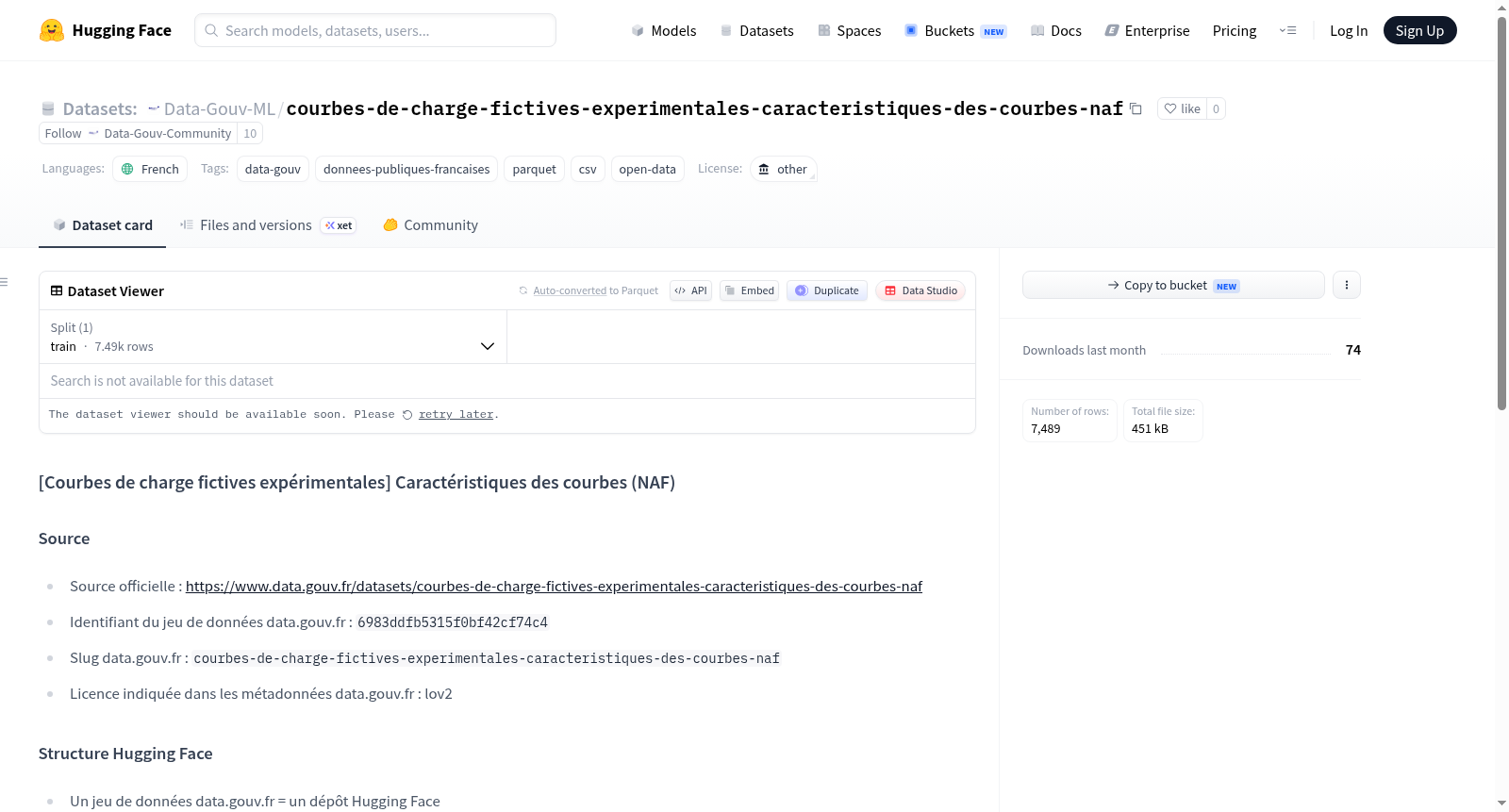Screen dimensions: 1509x812
Task: Click the Log In link
Action: click(1349, 30)
